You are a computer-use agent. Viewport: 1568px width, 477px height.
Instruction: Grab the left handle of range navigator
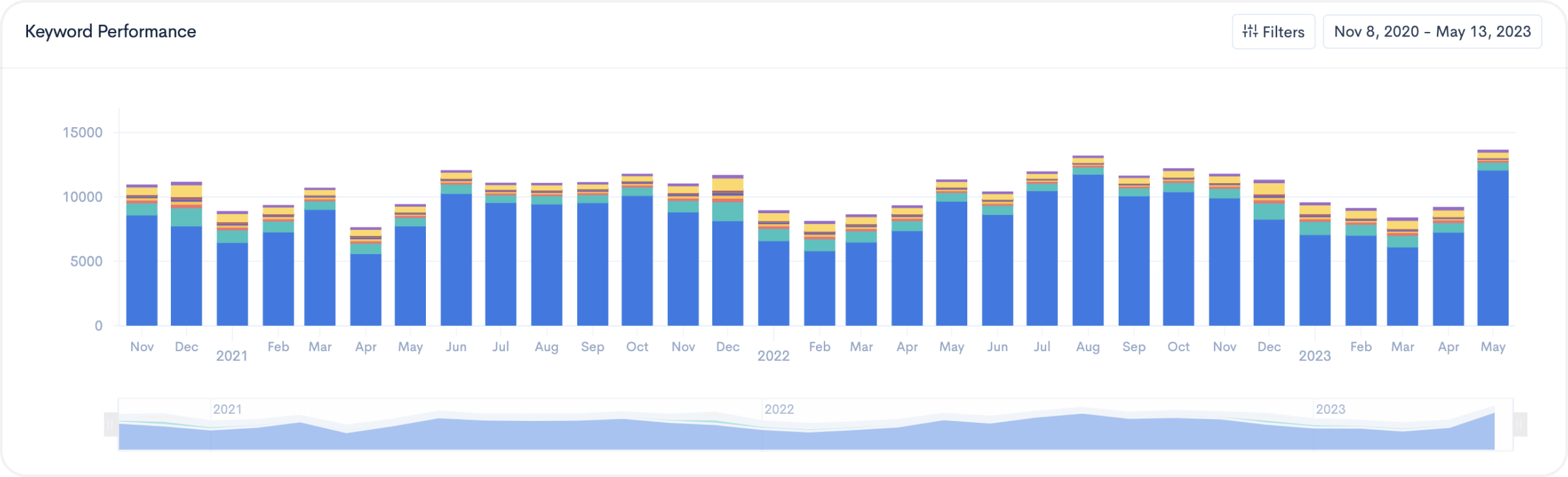tap(111, 425)
